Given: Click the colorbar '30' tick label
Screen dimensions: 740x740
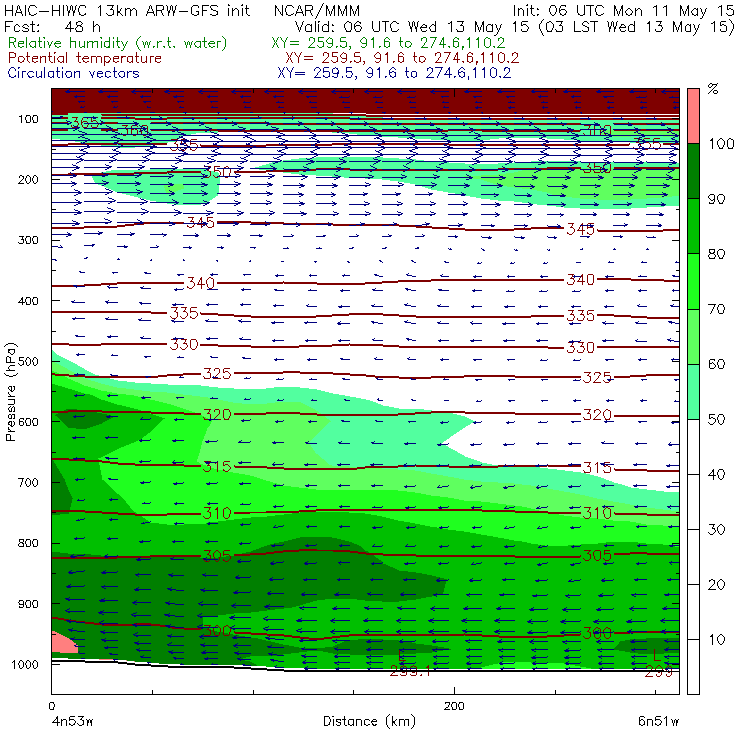Looking at the screenshot, I should tap(716, 530).
